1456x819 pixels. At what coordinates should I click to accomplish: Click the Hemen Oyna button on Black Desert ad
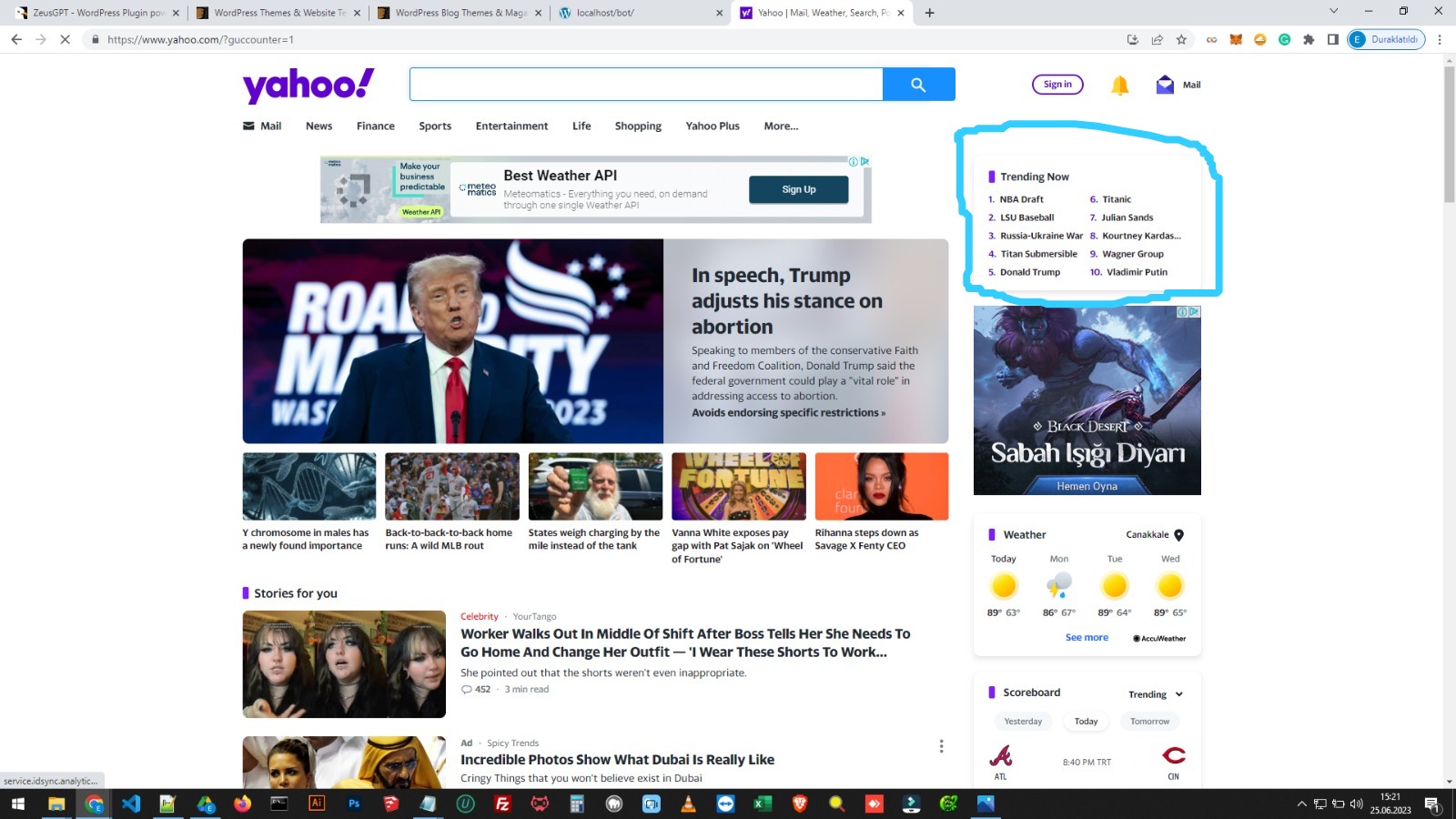pyautogui.click(x=1087, y=487)
